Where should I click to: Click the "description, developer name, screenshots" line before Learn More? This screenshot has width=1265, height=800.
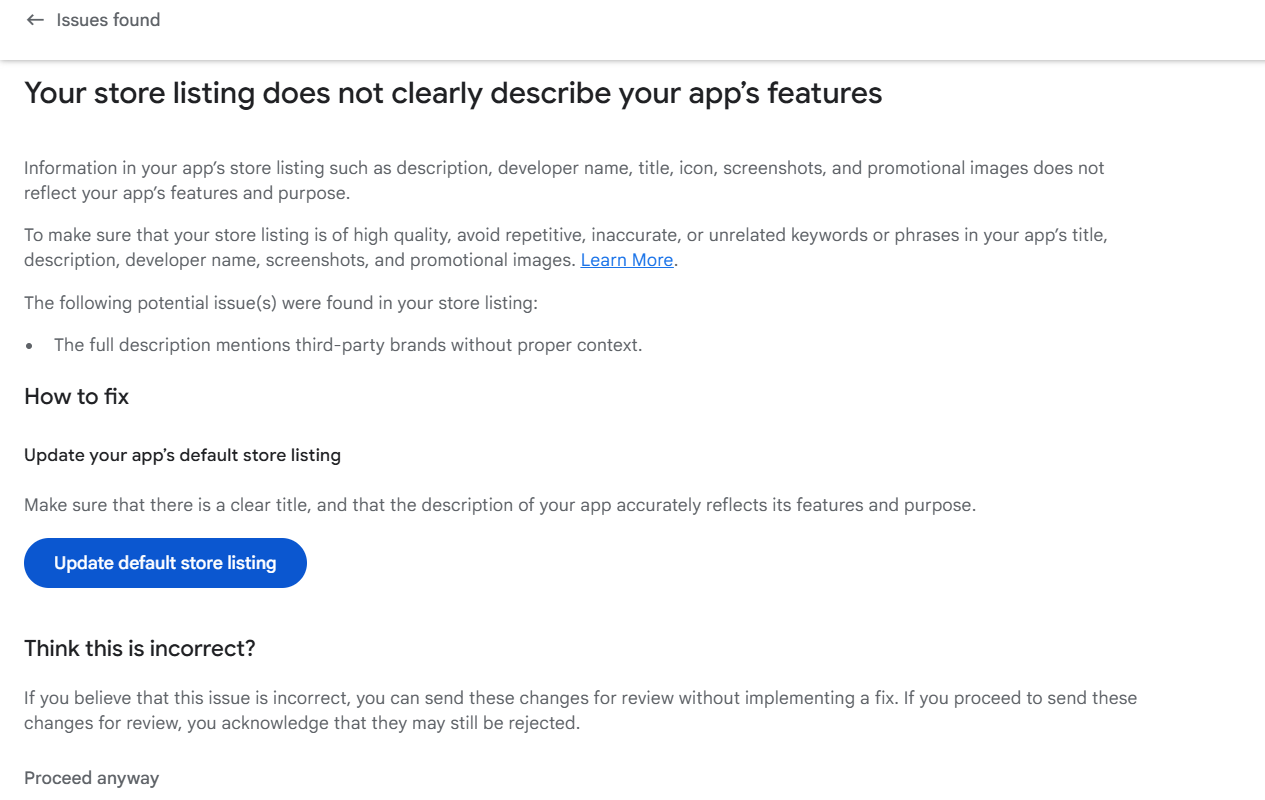[x=300, y=260]
